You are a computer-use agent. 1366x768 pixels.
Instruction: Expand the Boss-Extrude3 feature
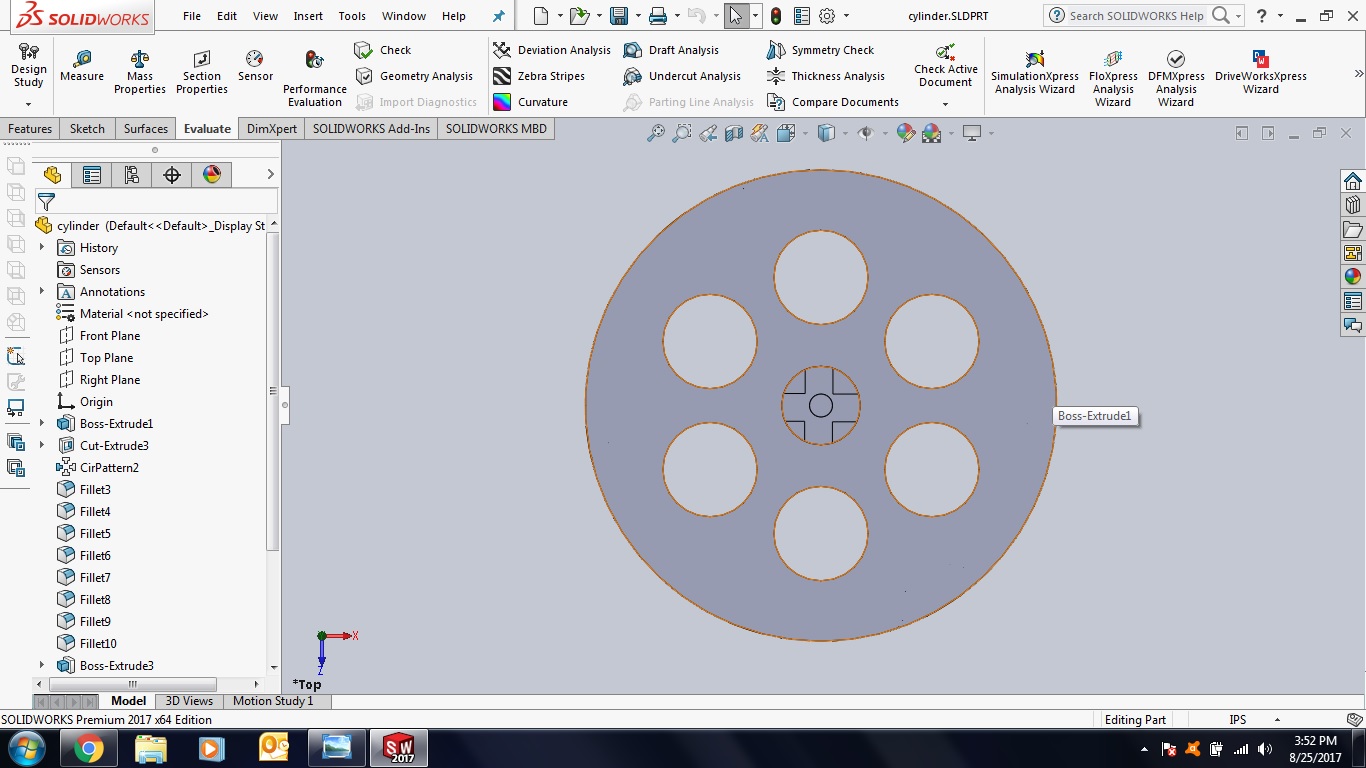(x=42, y=666)
